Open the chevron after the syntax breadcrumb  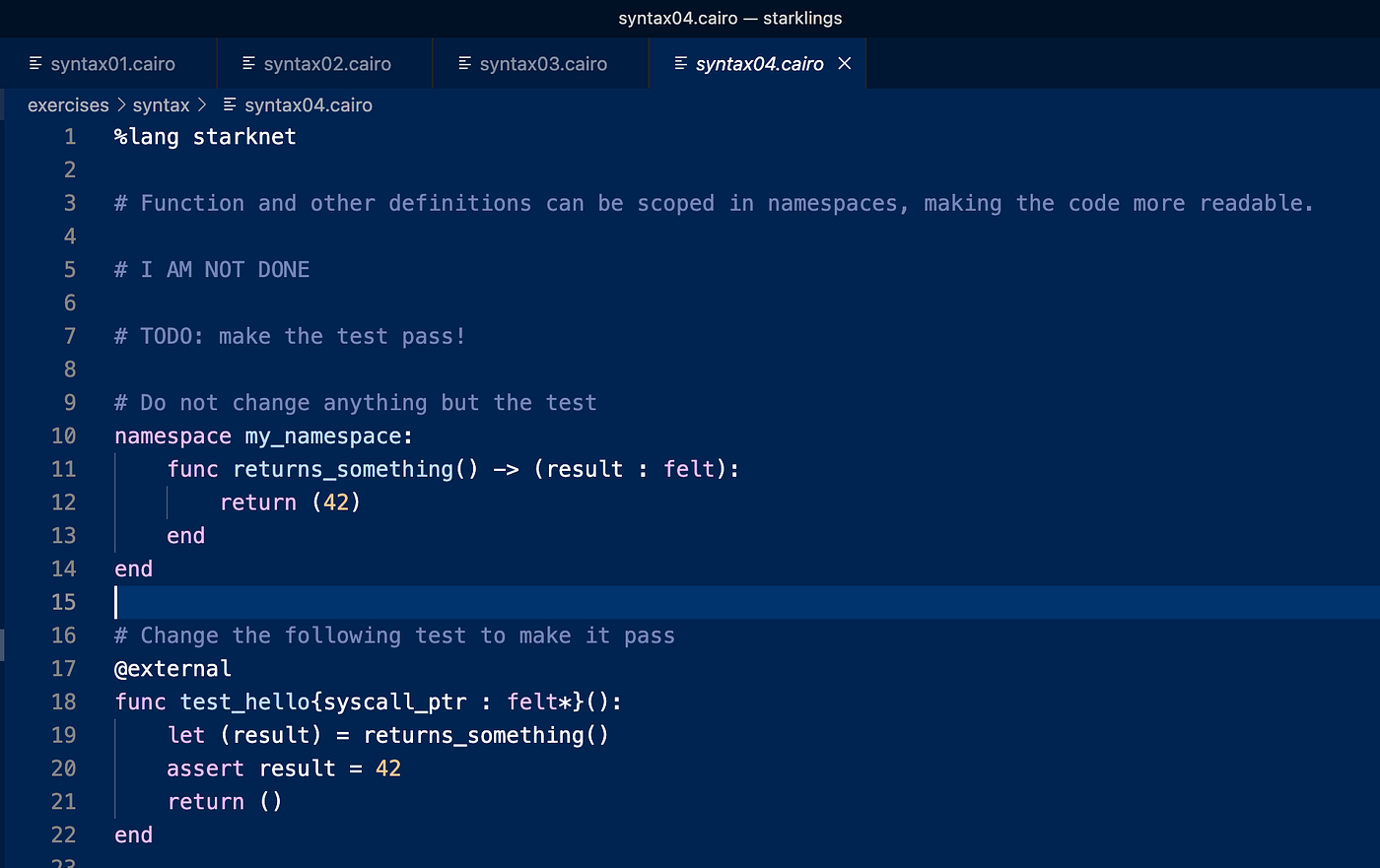coord(204,104)
